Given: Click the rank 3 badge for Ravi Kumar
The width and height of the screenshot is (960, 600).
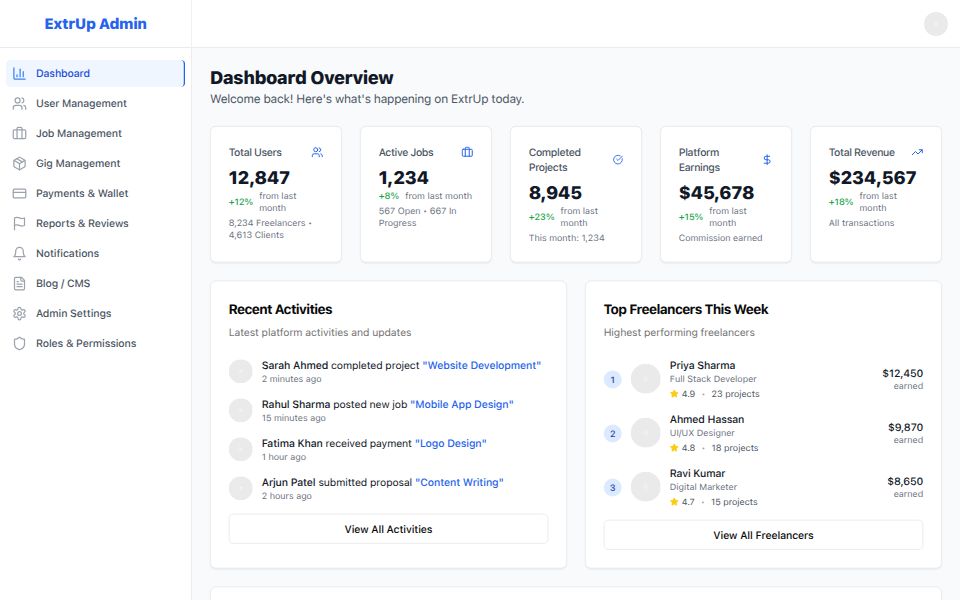Looking at the screenshot, I should coord(613,487).
